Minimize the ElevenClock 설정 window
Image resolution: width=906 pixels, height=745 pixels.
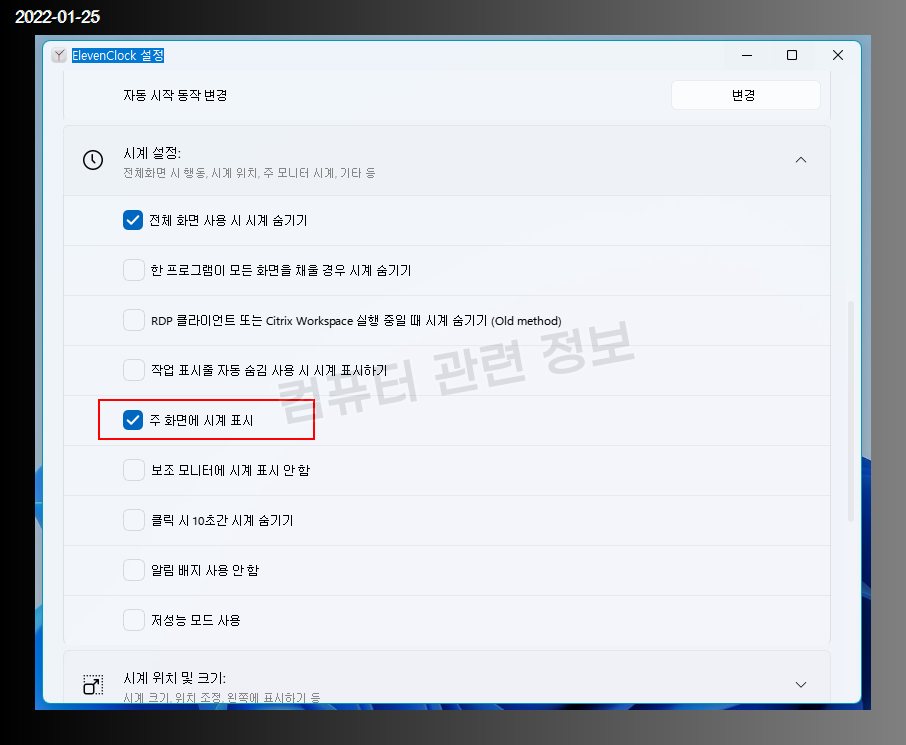coord(747,55)
